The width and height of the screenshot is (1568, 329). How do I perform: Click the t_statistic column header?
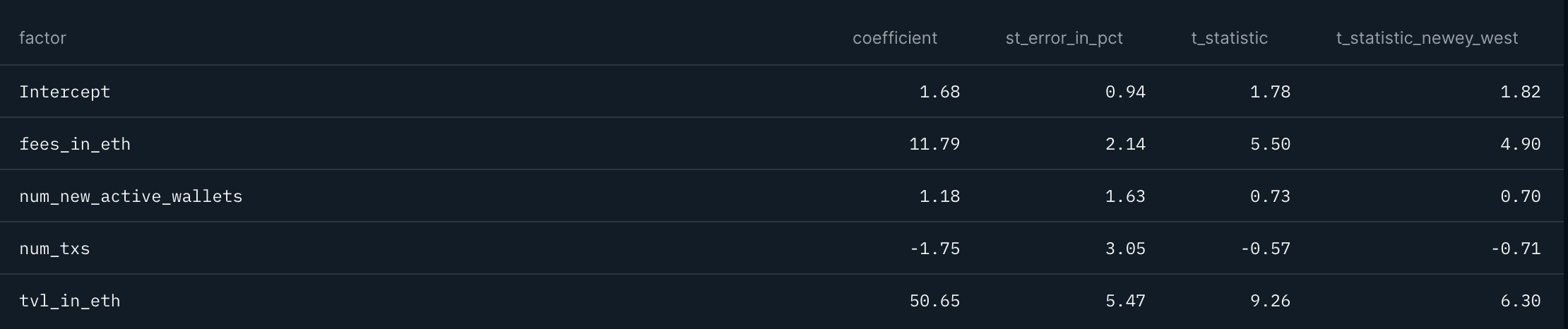[x=1229, y=38]
